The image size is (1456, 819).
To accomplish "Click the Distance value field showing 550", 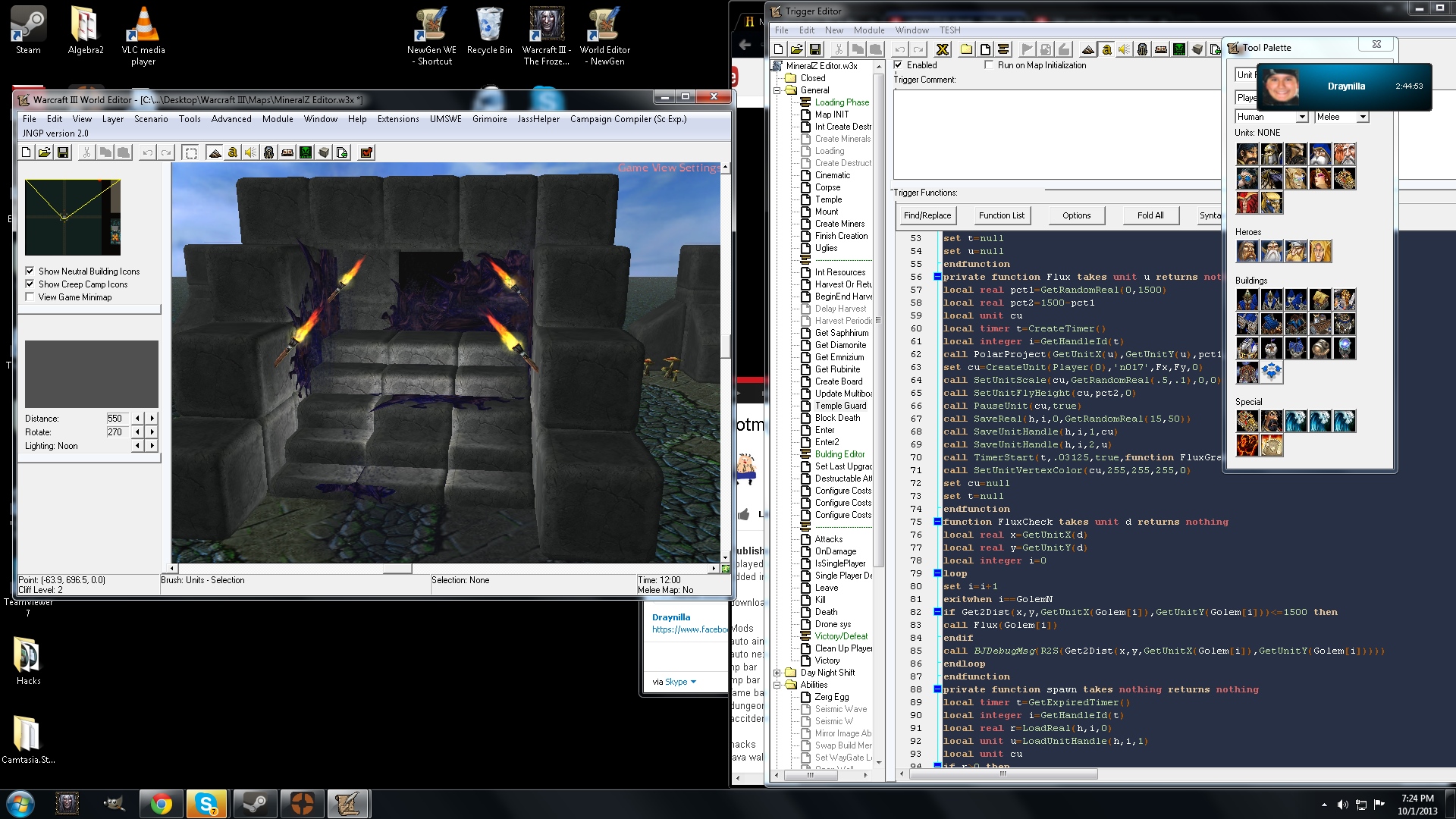I will 118,418.
